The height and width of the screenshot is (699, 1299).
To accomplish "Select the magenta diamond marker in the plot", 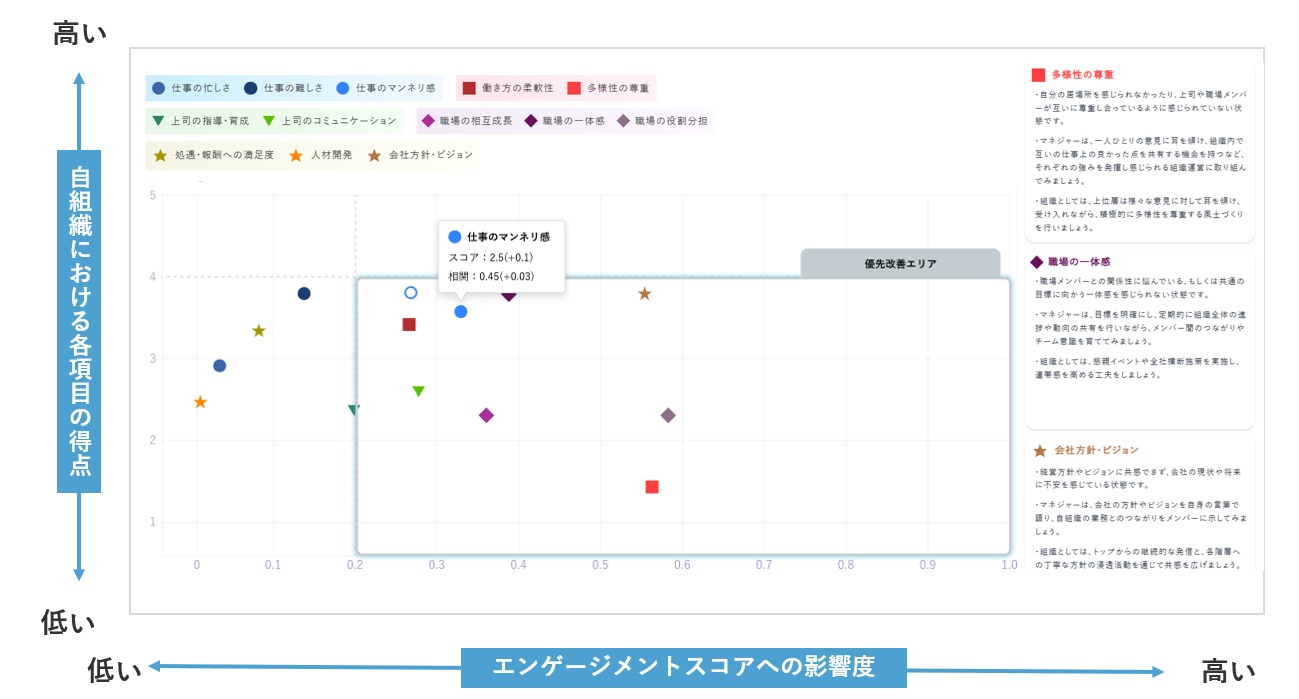I will (486, 415).
